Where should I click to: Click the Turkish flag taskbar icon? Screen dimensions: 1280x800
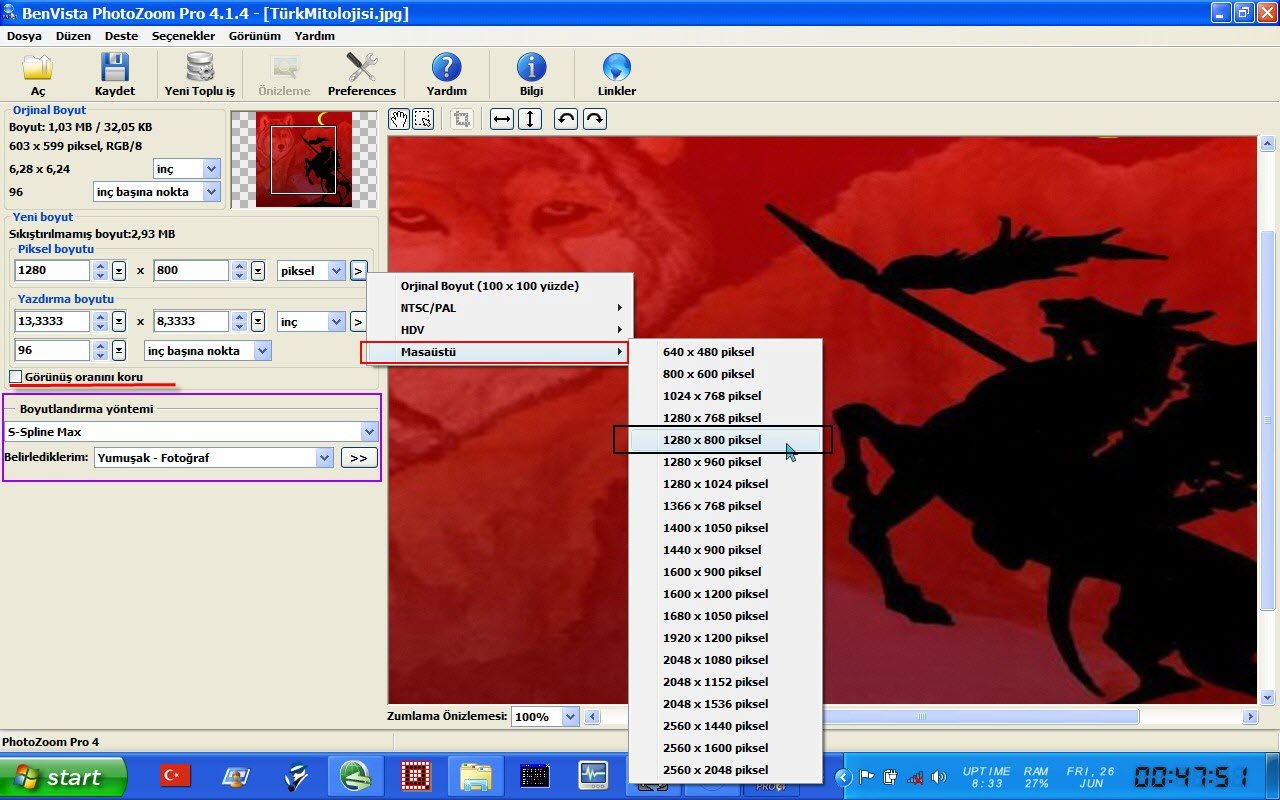(176, 775)
